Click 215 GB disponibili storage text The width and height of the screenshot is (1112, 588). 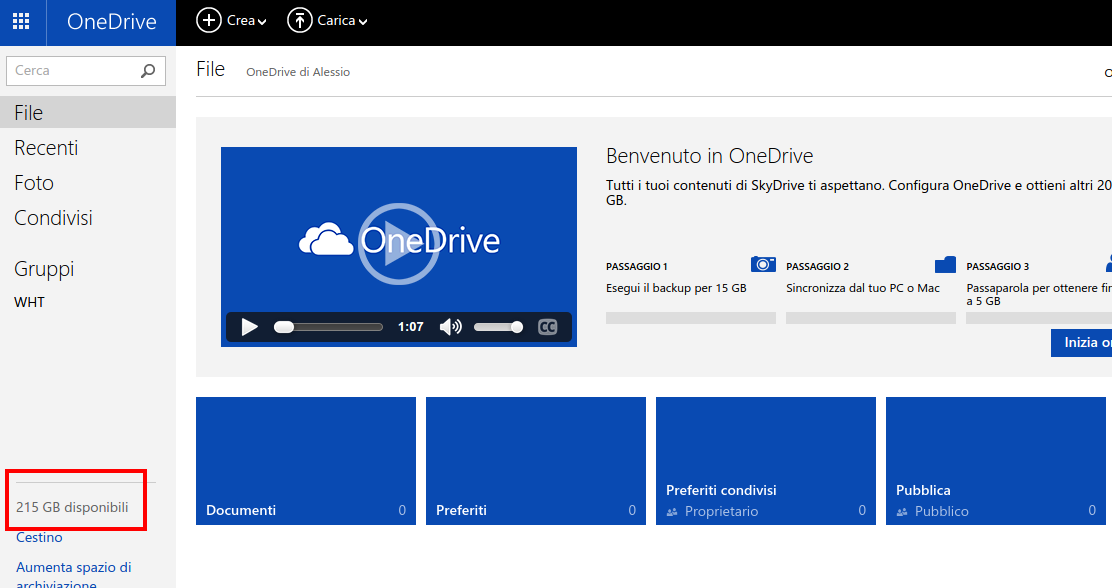click(x=72, y=507)
